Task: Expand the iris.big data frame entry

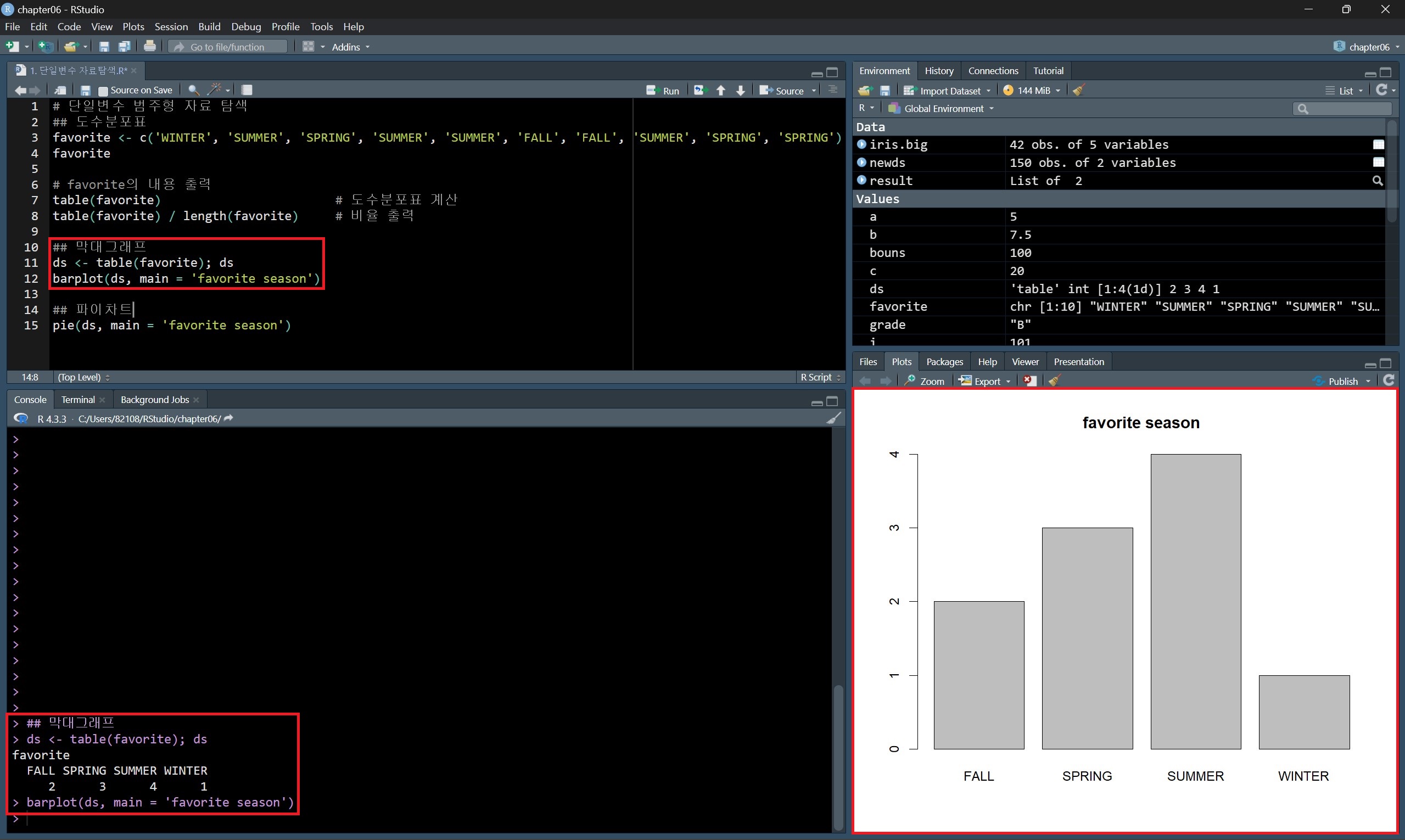Action: pyautogui.click(x=861, y=144)
